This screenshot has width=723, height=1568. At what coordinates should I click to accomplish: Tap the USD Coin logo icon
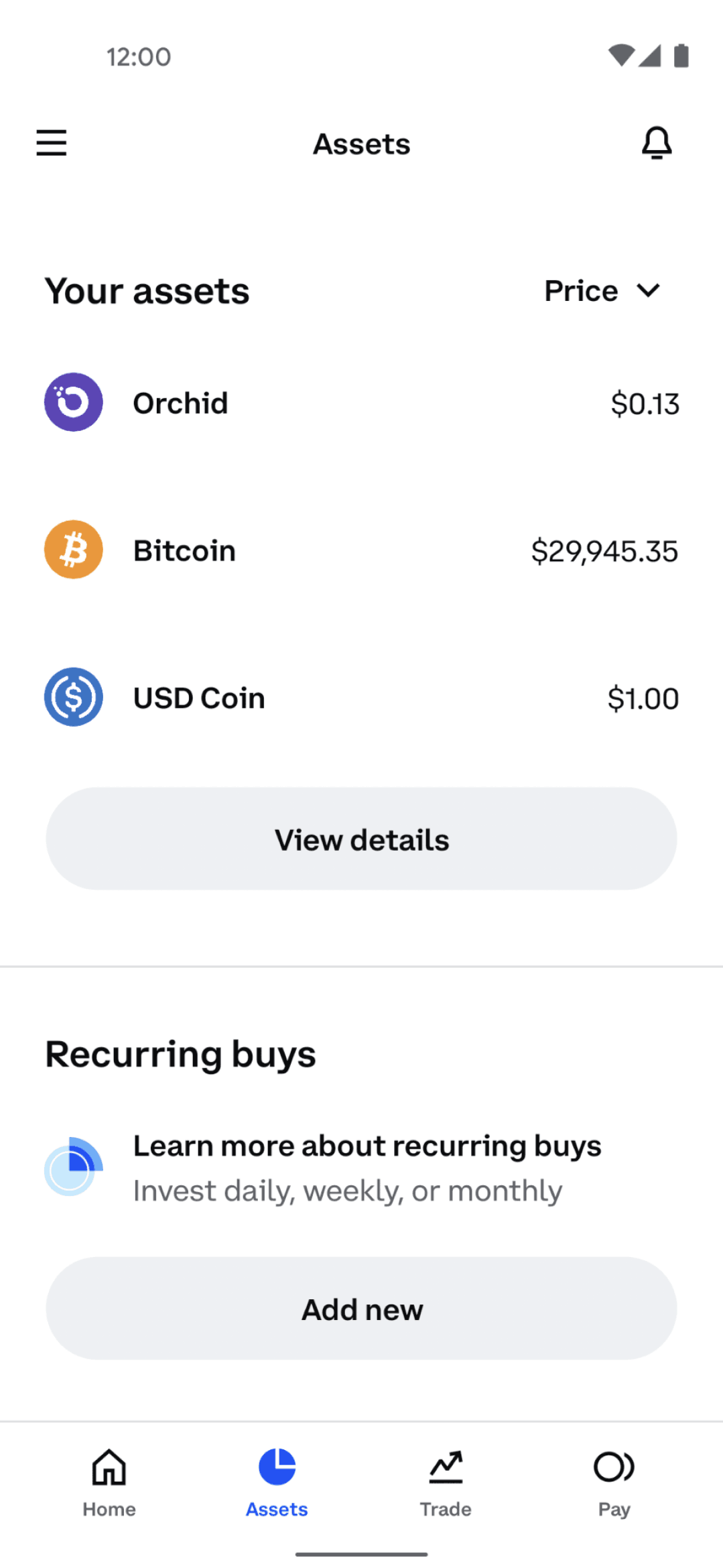click(74, 697)
